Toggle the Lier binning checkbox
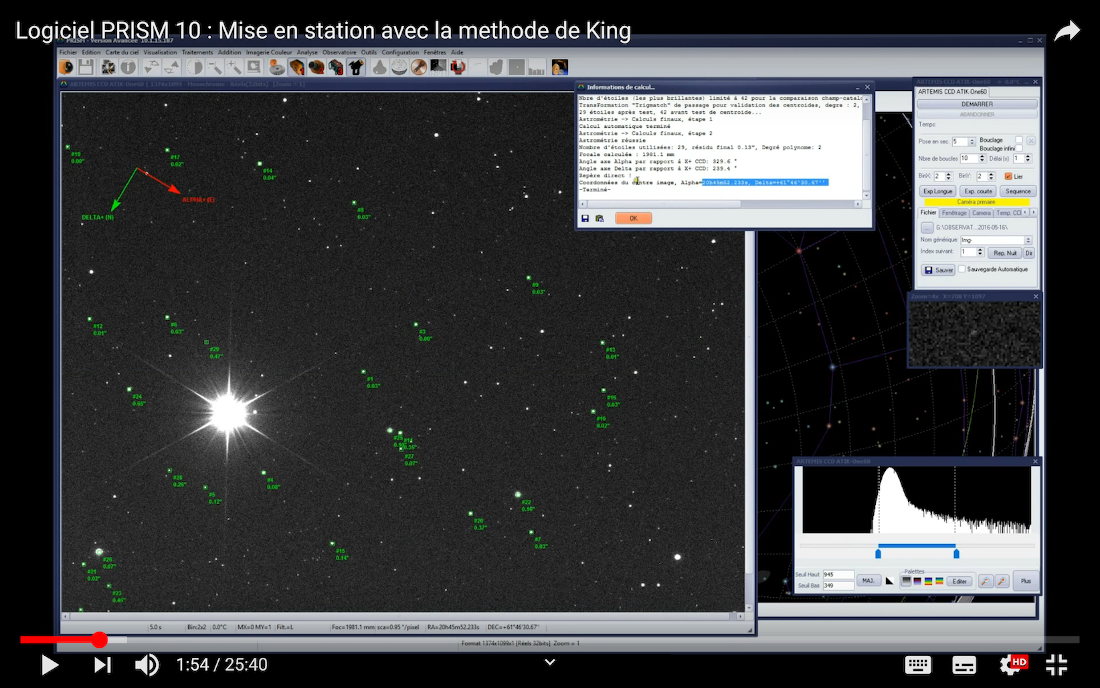 pyautogui.click(x=1008, y=176)
